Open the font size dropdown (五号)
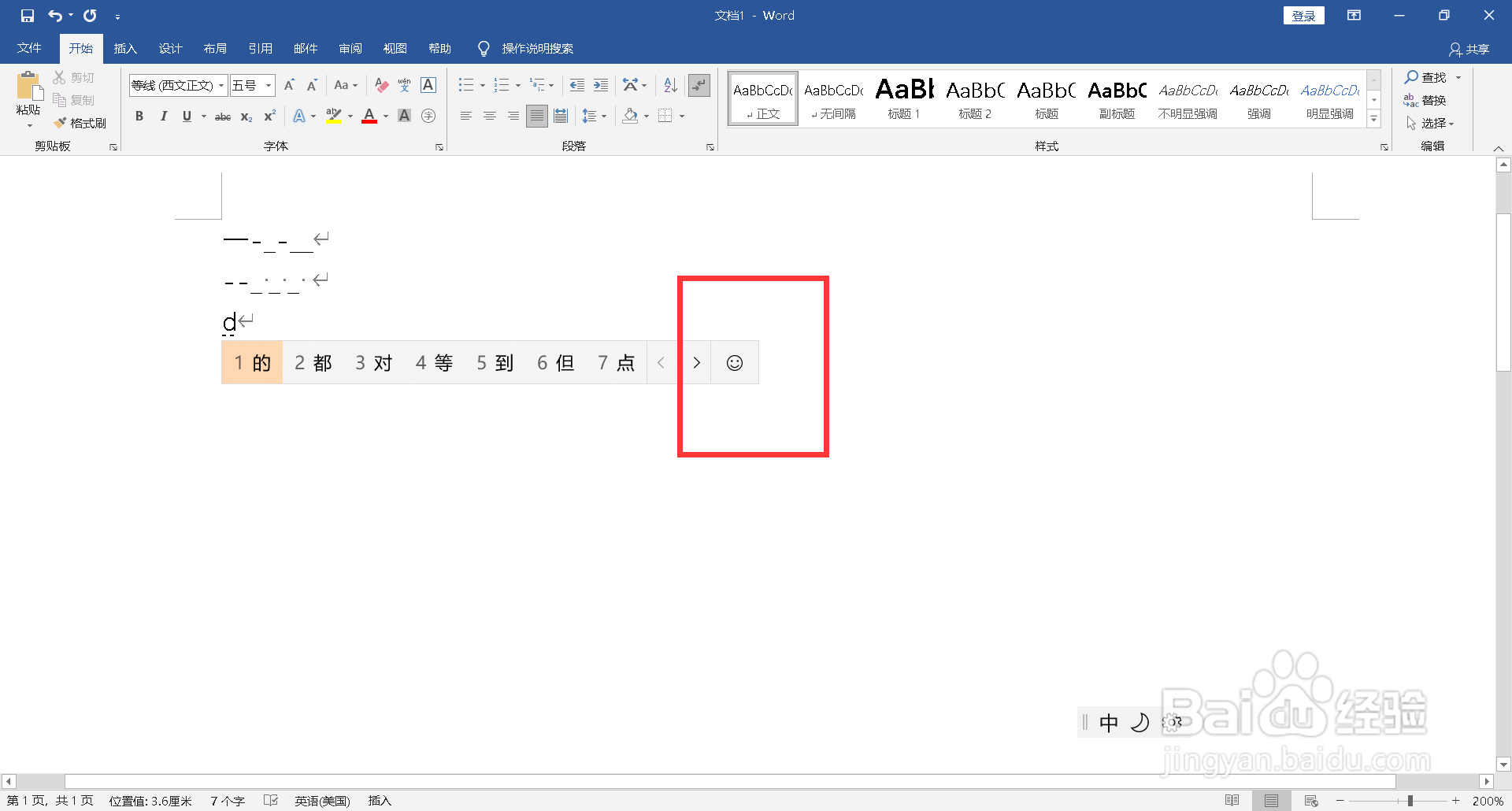The width and height of the screenshot is (1512, 811). [x=269, y=85]
